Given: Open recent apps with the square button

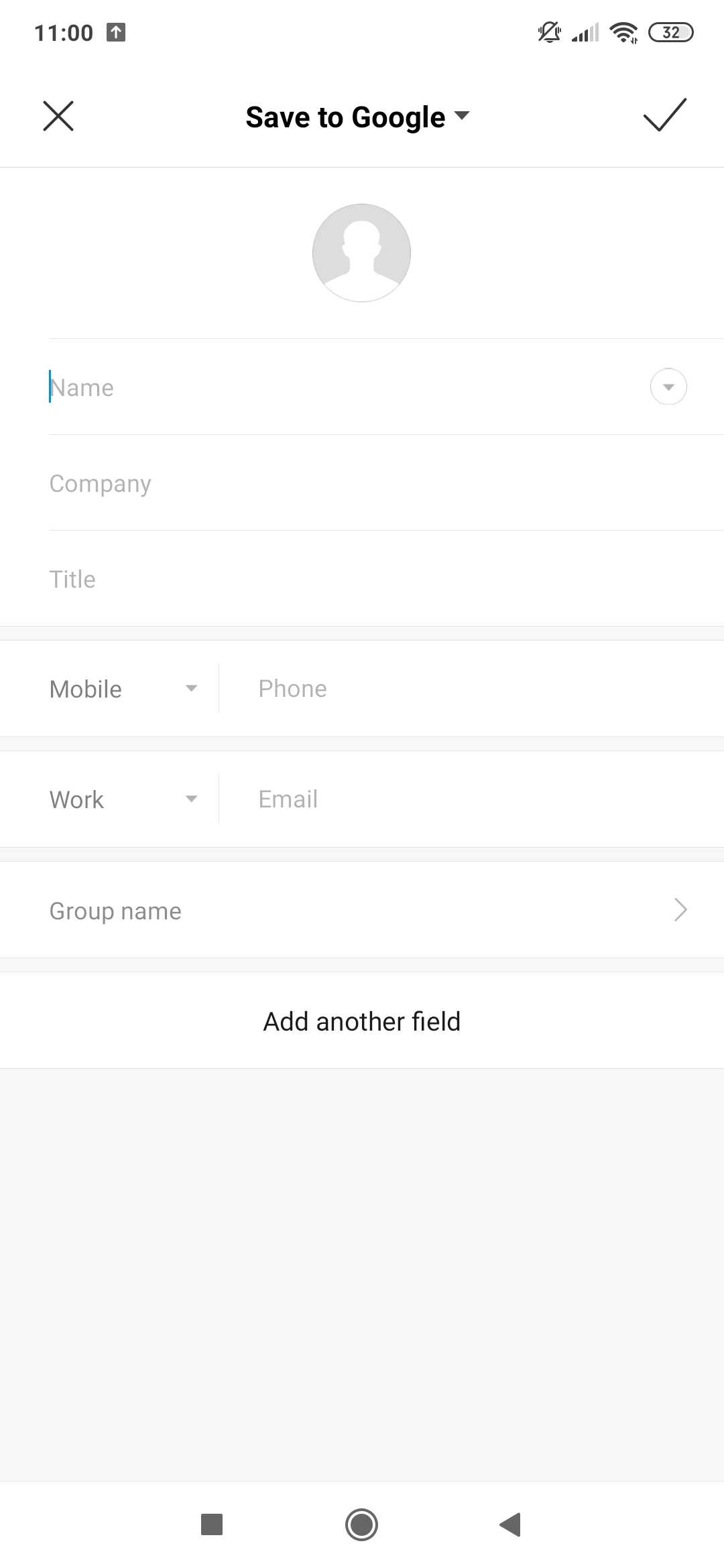Looking at the screenshot, I should coord(212,1524).
